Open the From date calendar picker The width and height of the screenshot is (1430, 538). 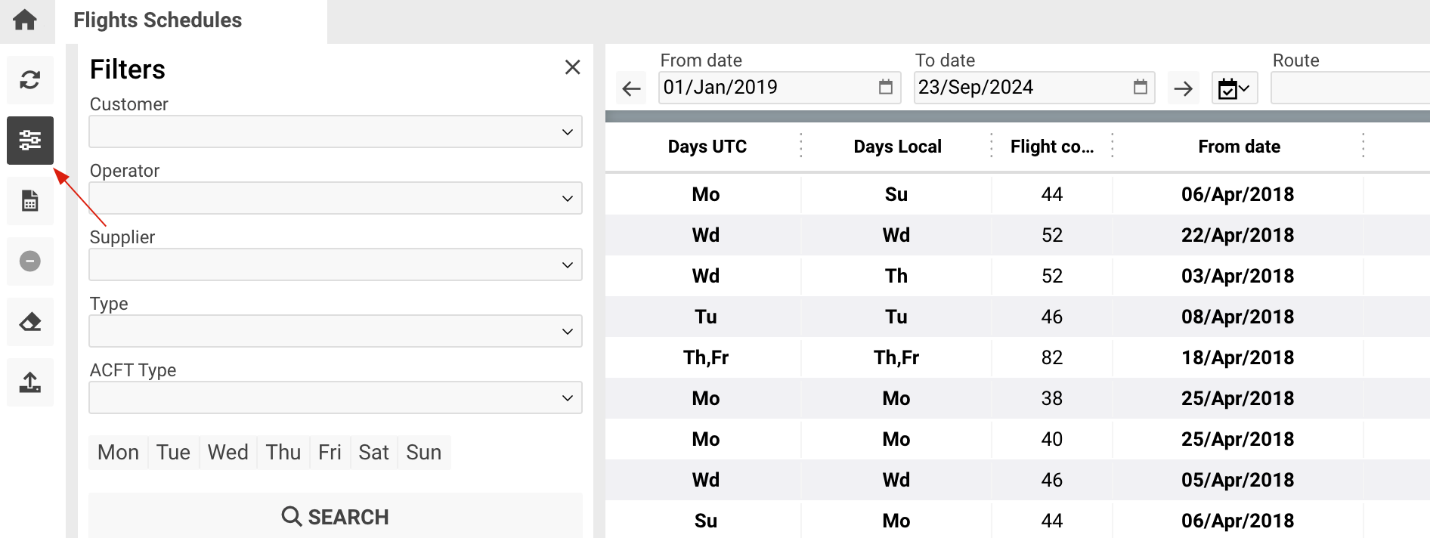[x=885, y=88]
